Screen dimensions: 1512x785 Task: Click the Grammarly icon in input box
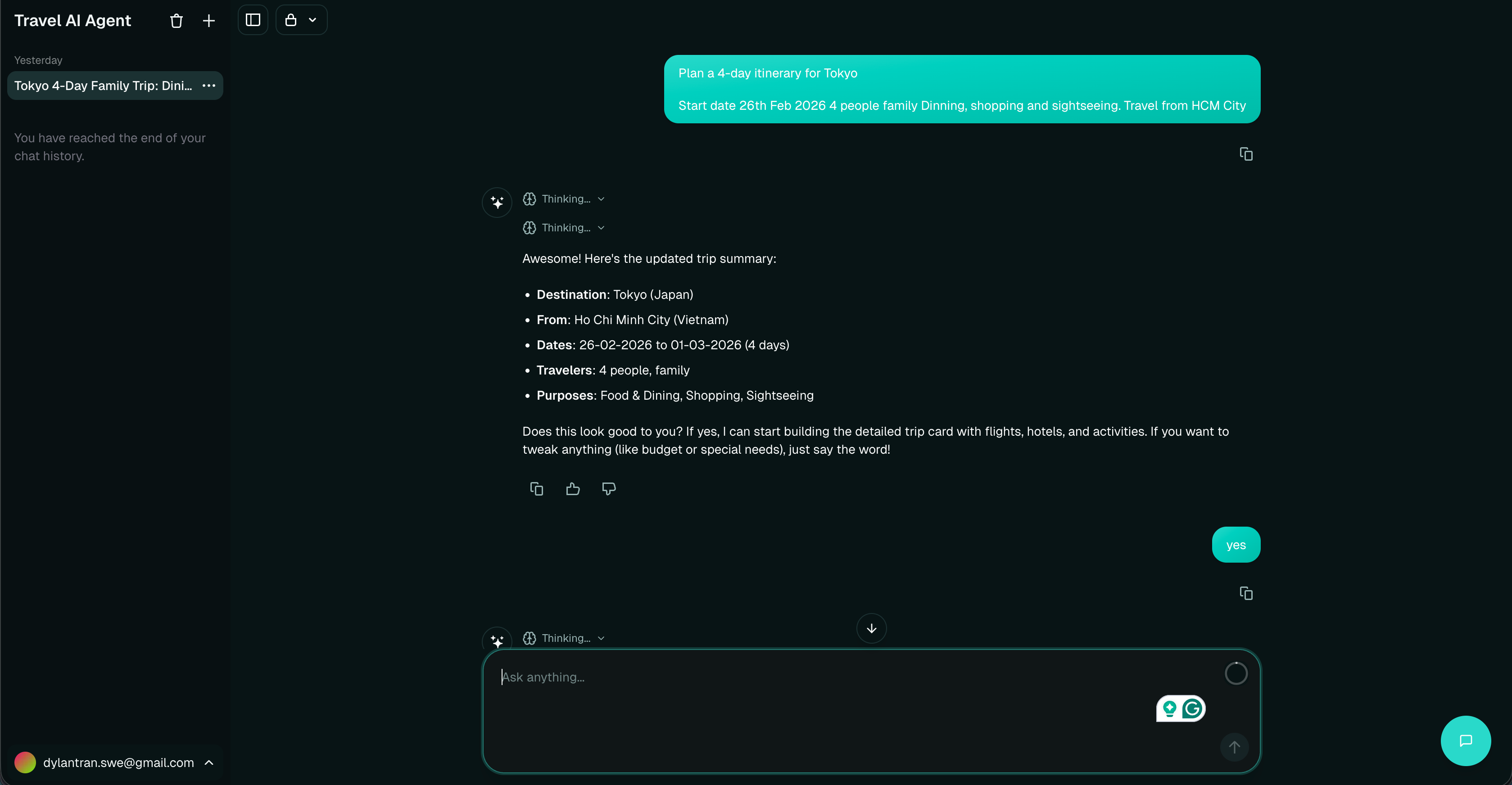point(1192,709)
